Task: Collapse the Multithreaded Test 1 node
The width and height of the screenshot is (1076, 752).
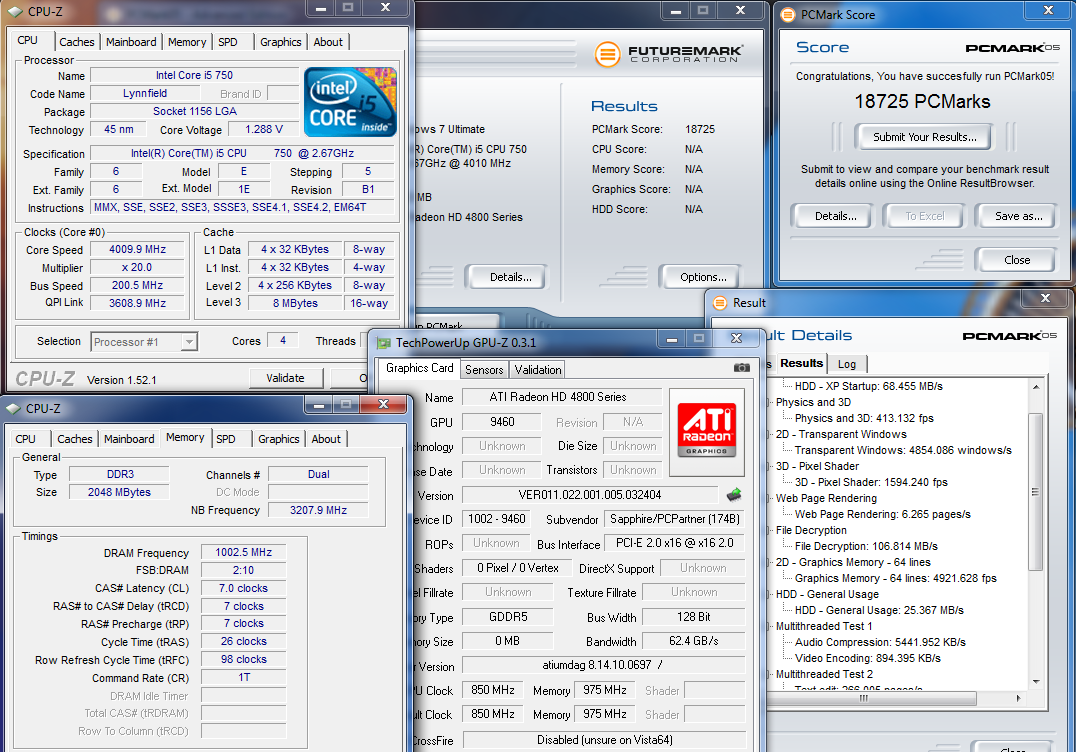Action: 769,626
